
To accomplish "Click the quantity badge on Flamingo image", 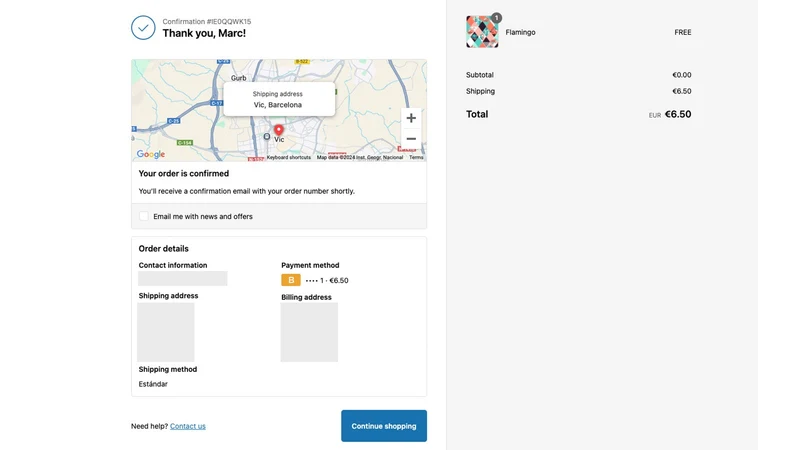I will [x=496, y=18].
